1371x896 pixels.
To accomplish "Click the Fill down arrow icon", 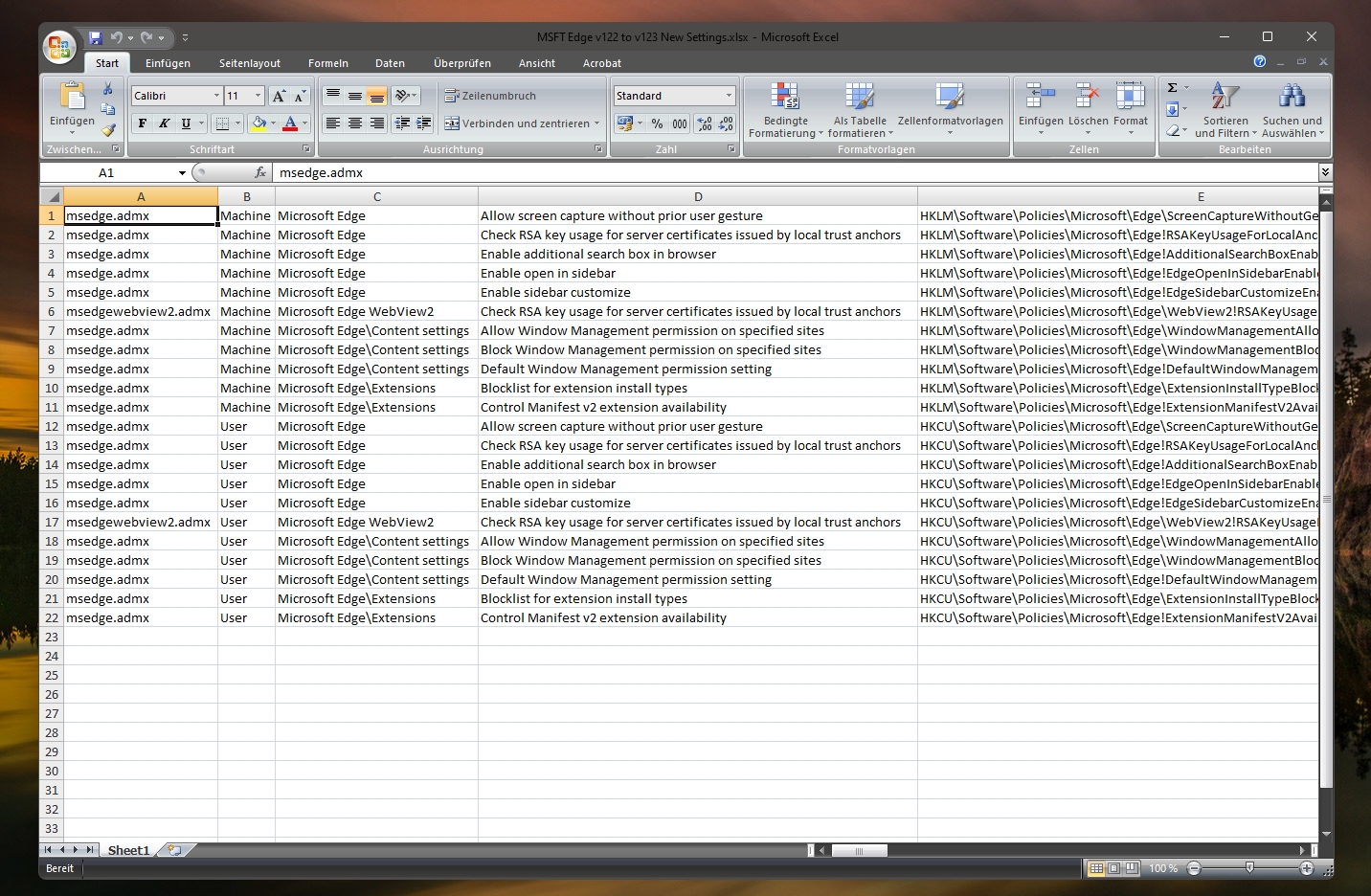I will click(x=1172, y=109).
